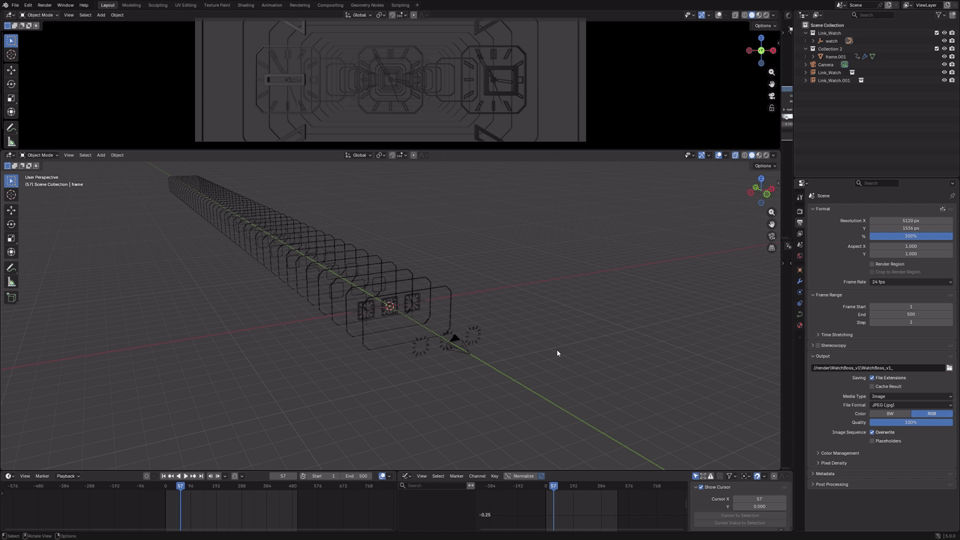The image size is (960, 540).
Task: Select the Transform tool in lower viewport toolbar
Action: click(11, 252)
